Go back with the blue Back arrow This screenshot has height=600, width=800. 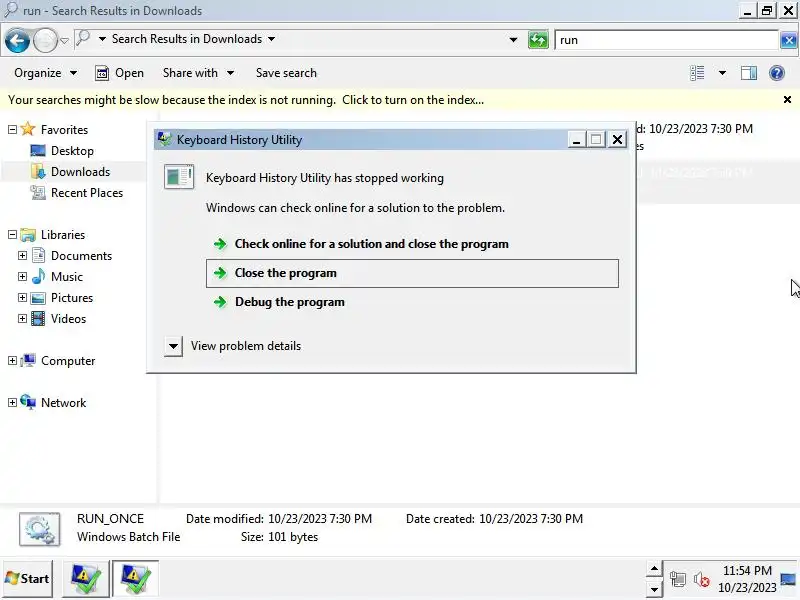tap(17, 40)
